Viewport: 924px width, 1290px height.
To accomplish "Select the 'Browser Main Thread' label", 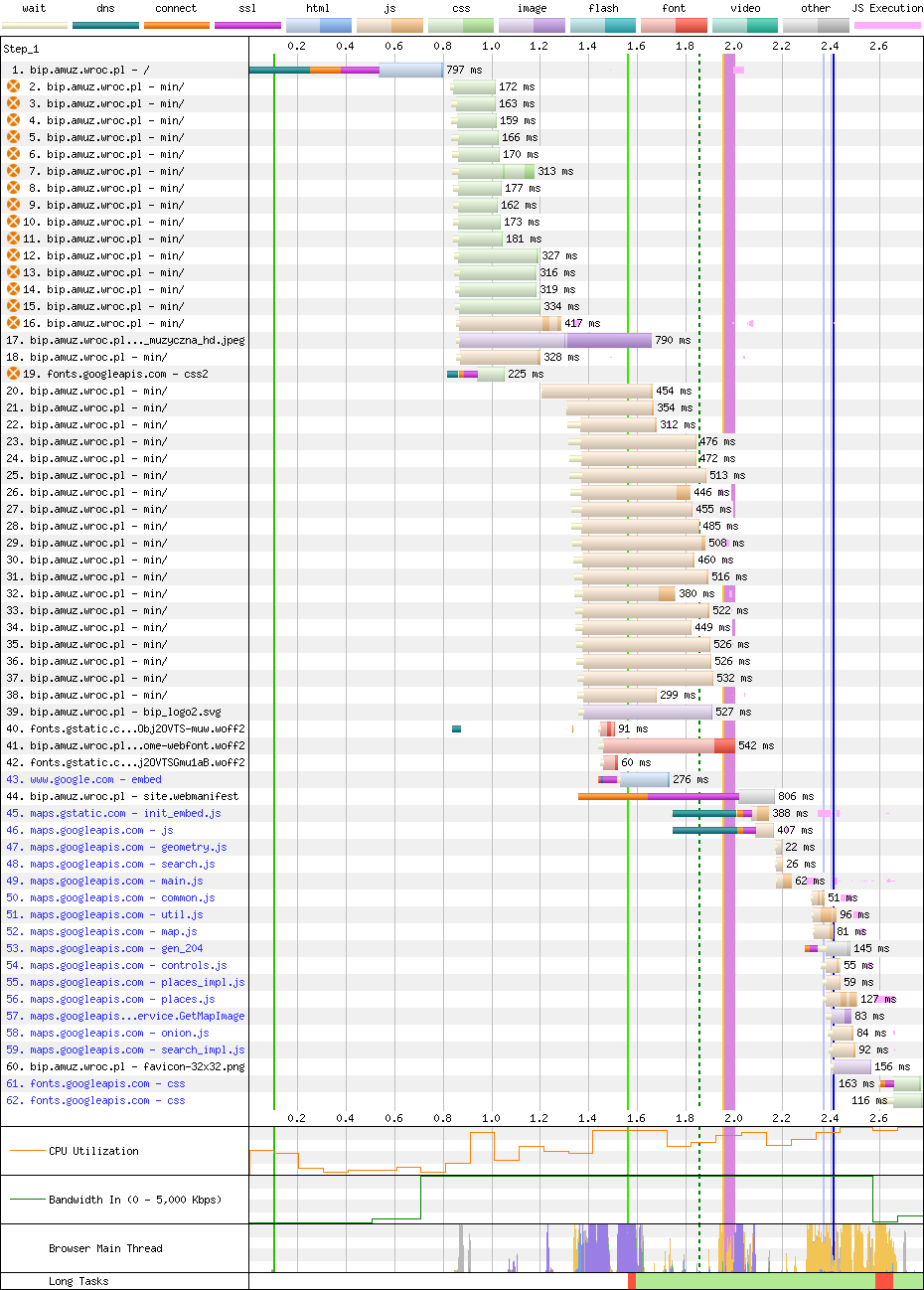I will 105,1248.
